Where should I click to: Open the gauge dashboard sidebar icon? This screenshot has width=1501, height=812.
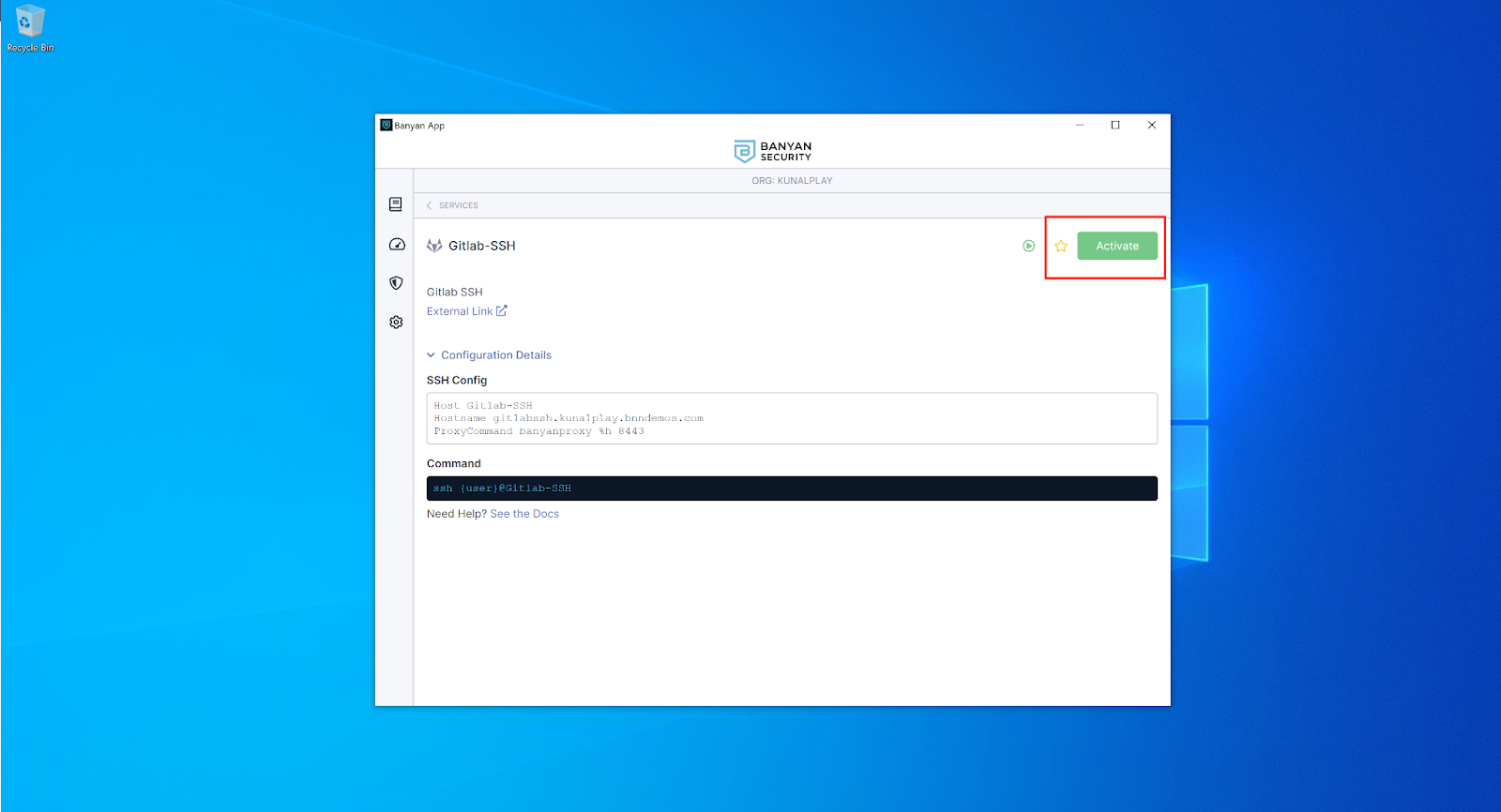pos(397,244)
